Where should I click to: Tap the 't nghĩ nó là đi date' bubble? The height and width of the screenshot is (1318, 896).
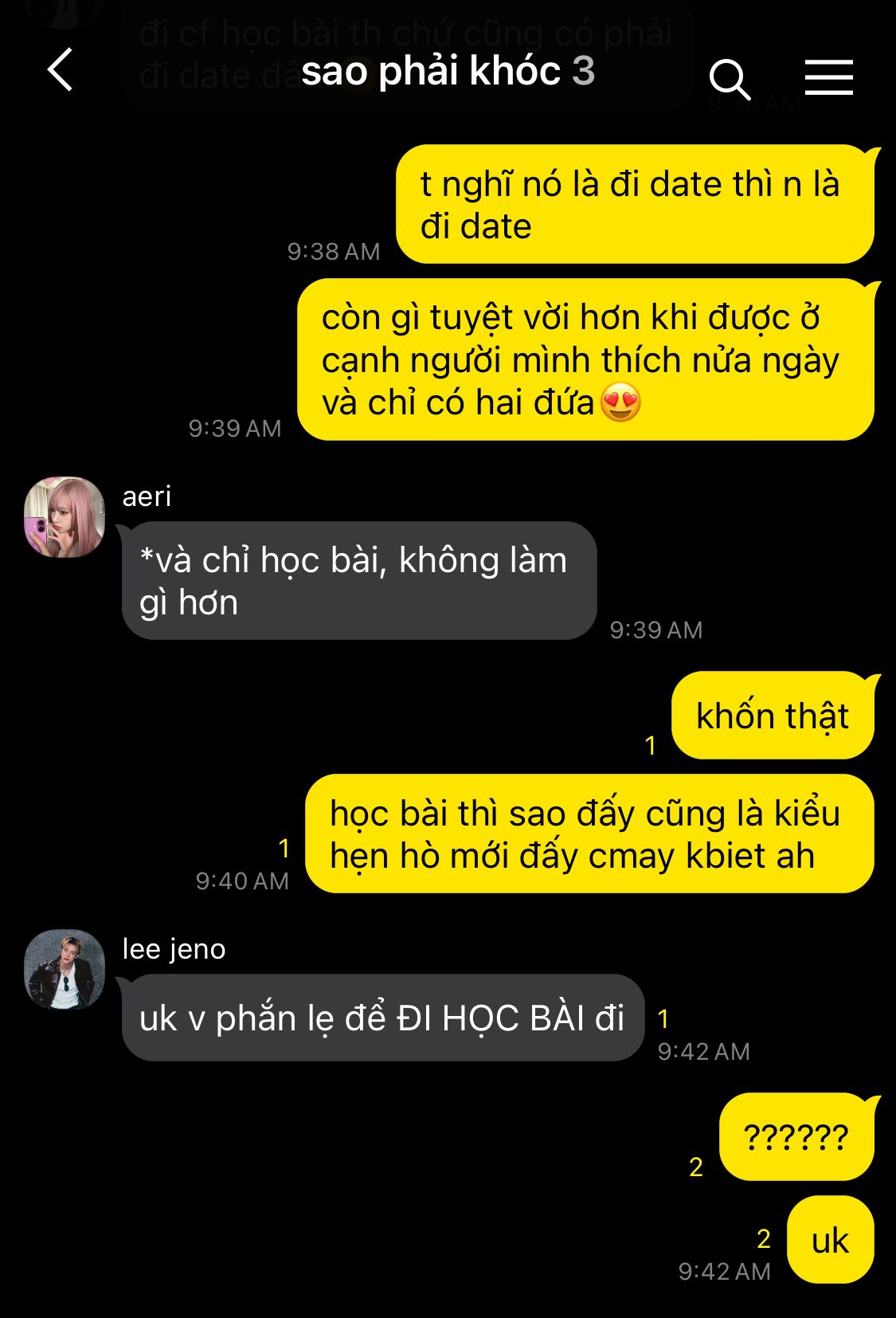tap(635, 205)
